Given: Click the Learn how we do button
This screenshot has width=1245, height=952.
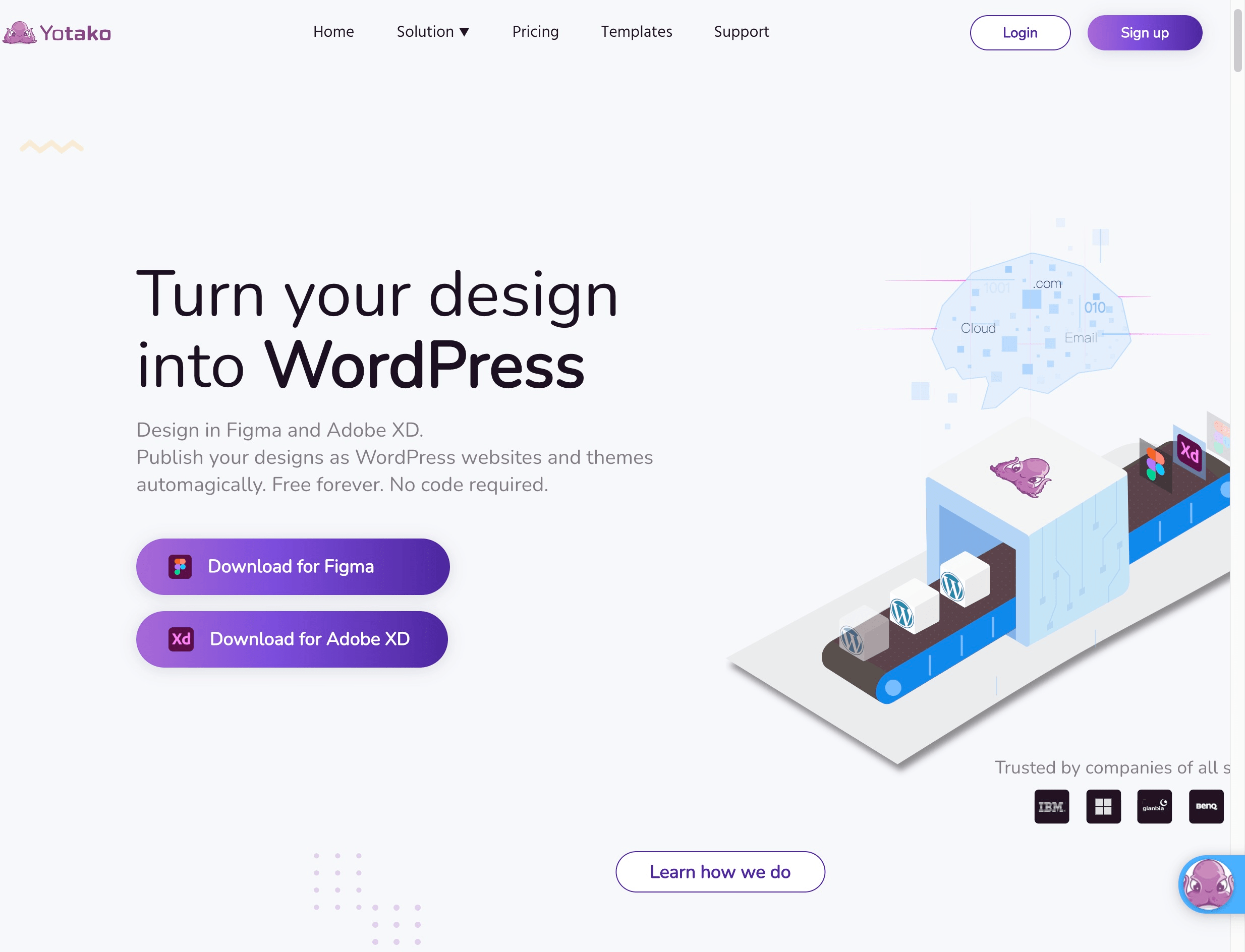Looking at the screenshot, I should coord(720,872).
